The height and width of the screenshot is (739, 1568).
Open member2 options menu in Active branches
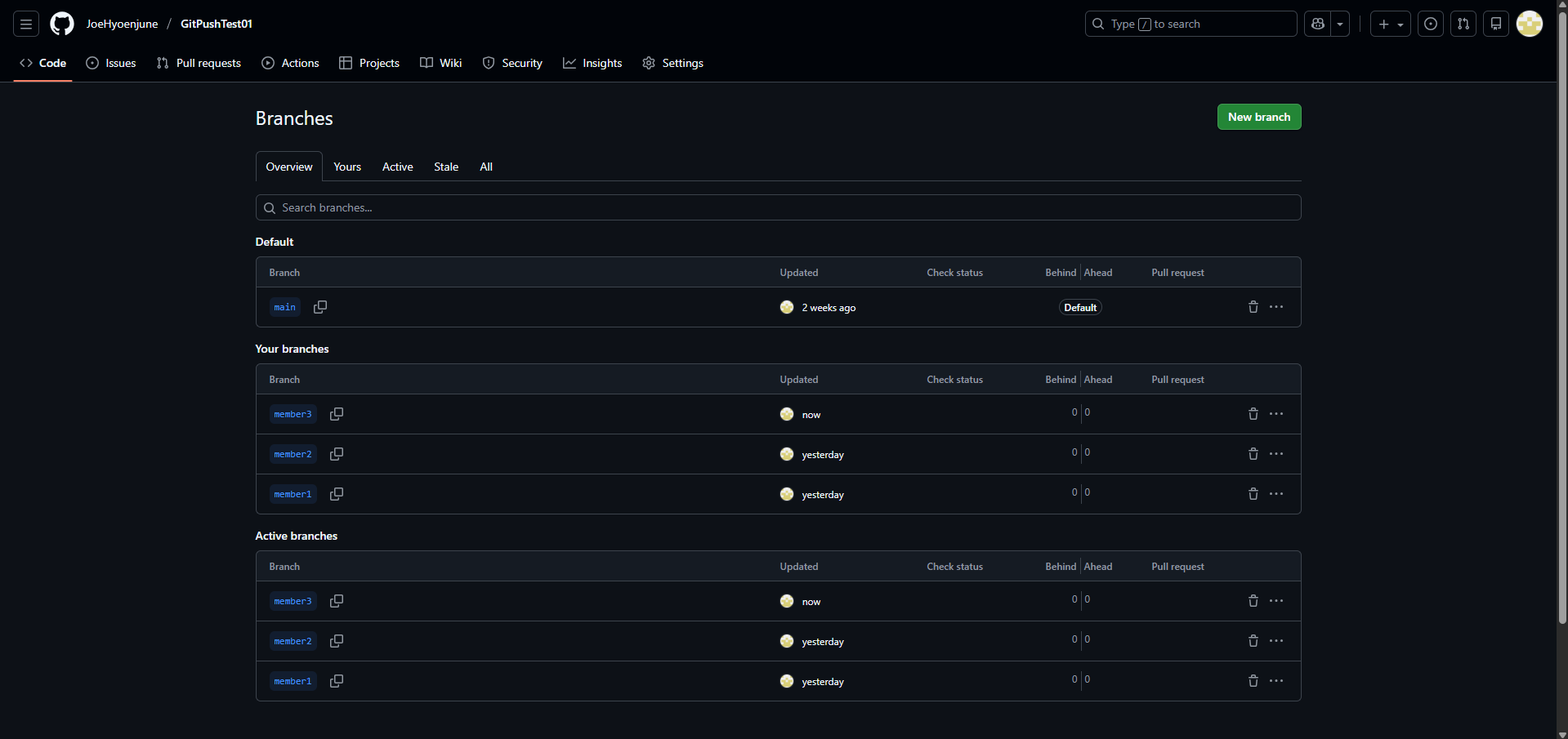point(1276,641)
